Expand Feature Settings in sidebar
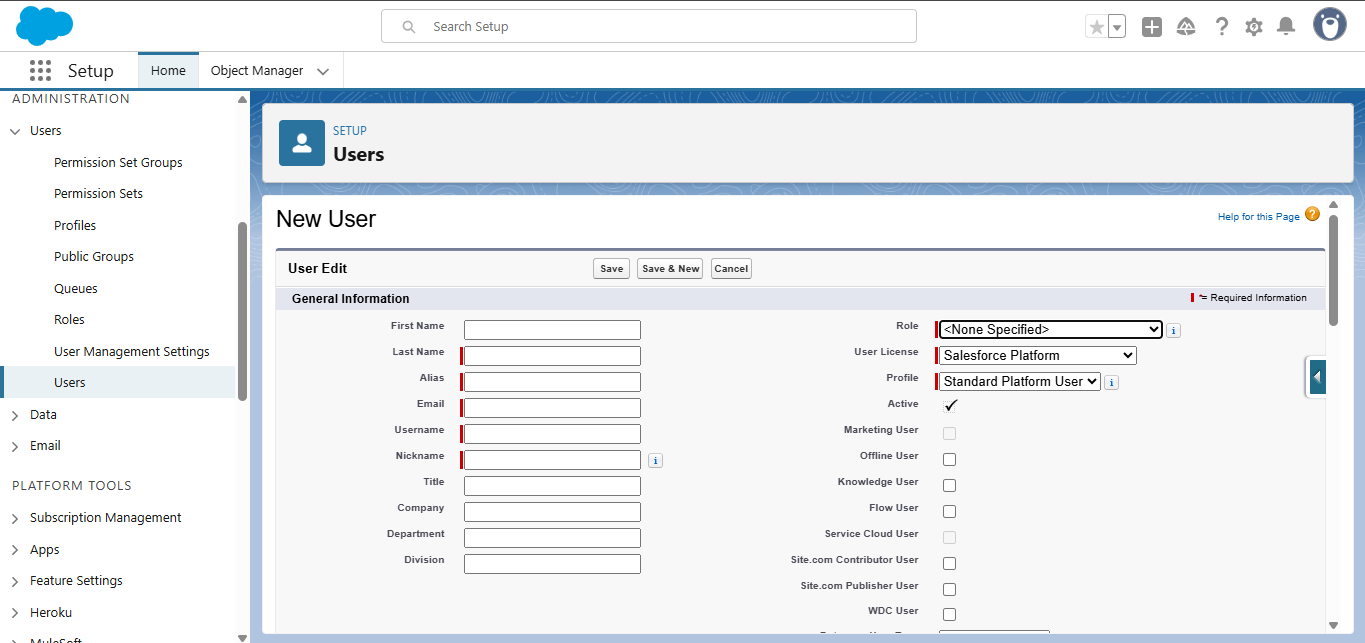This screenshot has height=643, width=1365. tap(15, 581)
